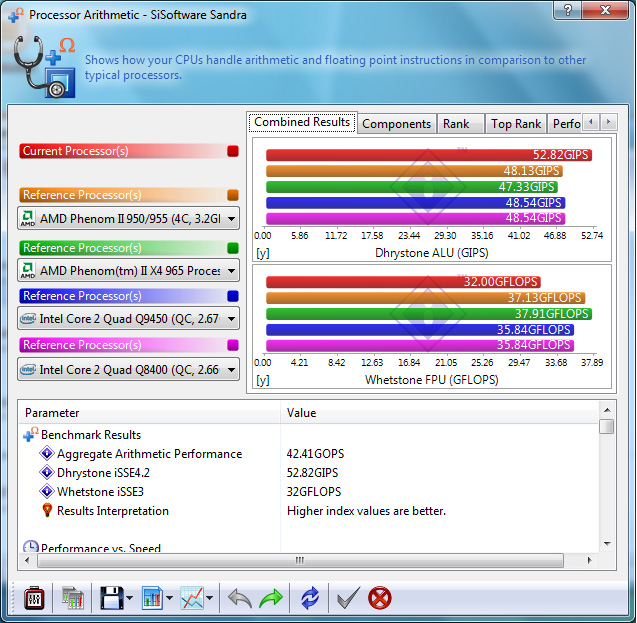Open AMD Phenom II X4 965 dropdown
The width and height of the screenshot is (637, 623).
[128, 270]
